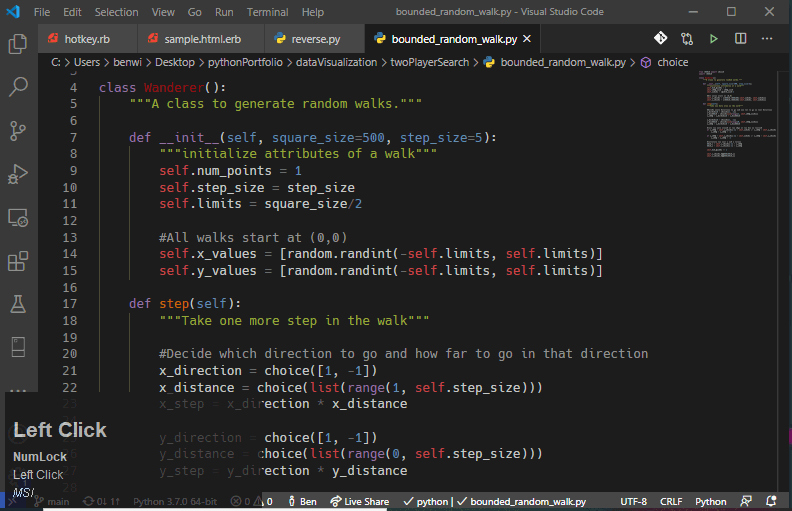Open the editor More Actions ellipsis
This screenshot has height=511, width=792.
click(x=767, y=38)
